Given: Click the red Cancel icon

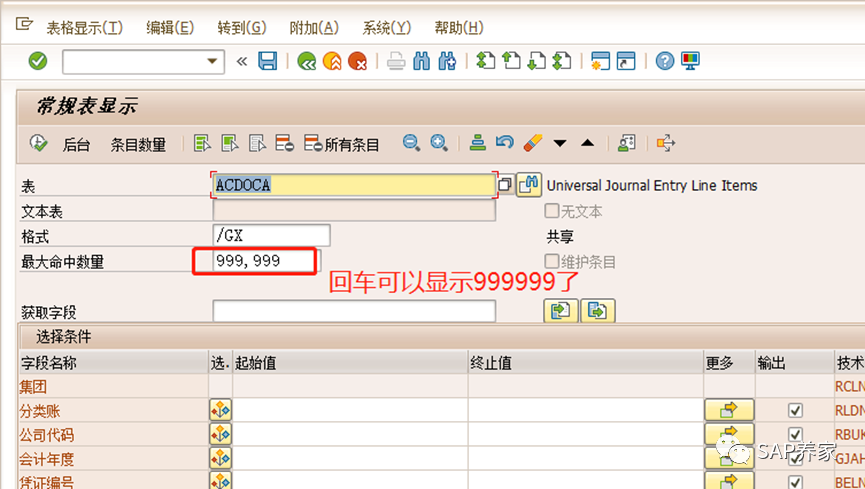Looking at the screenshot, I should pos(357,61).
